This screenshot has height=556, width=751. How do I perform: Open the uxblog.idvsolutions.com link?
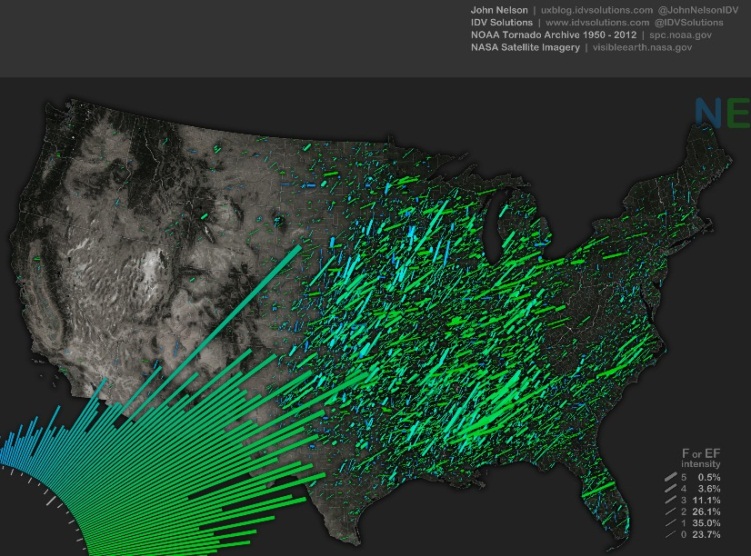pyautogui.click(x=591, y=10)
